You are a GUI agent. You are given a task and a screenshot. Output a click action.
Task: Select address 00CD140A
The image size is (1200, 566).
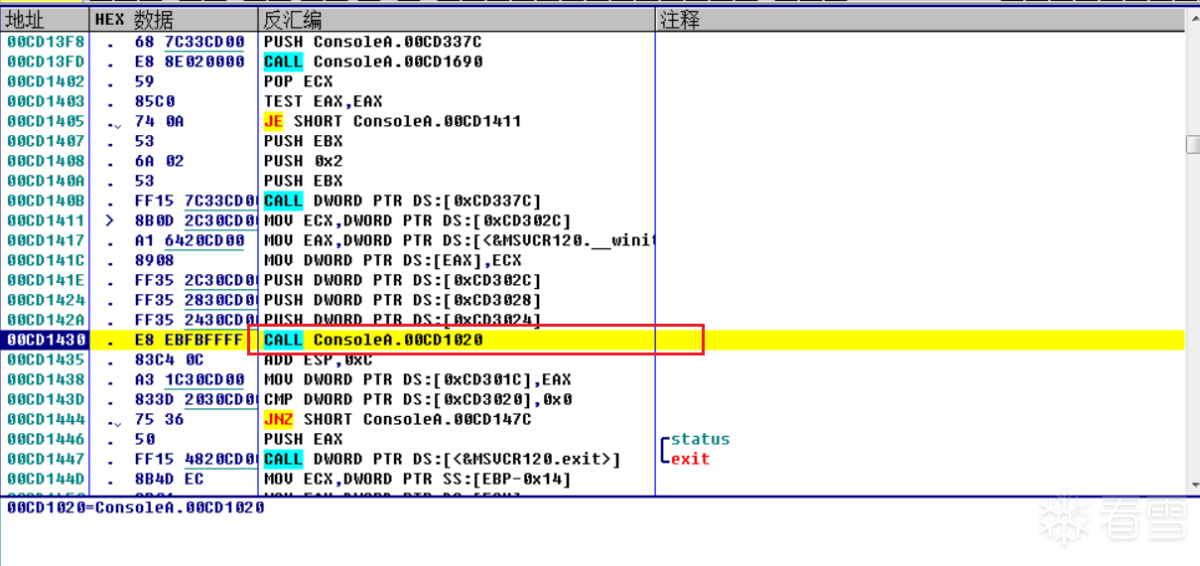click(x=46, y=181)
